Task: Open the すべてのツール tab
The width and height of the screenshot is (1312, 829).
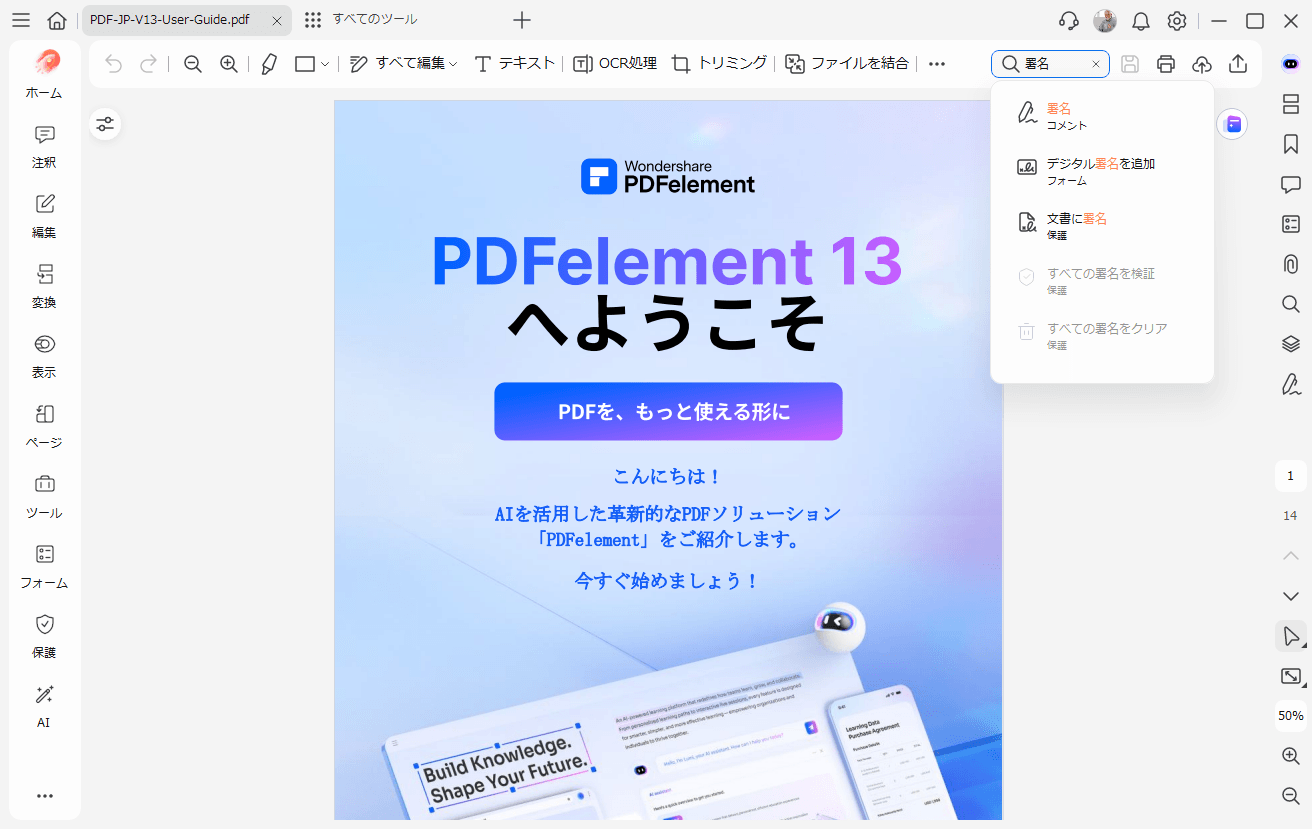Action: pos(362,20)
